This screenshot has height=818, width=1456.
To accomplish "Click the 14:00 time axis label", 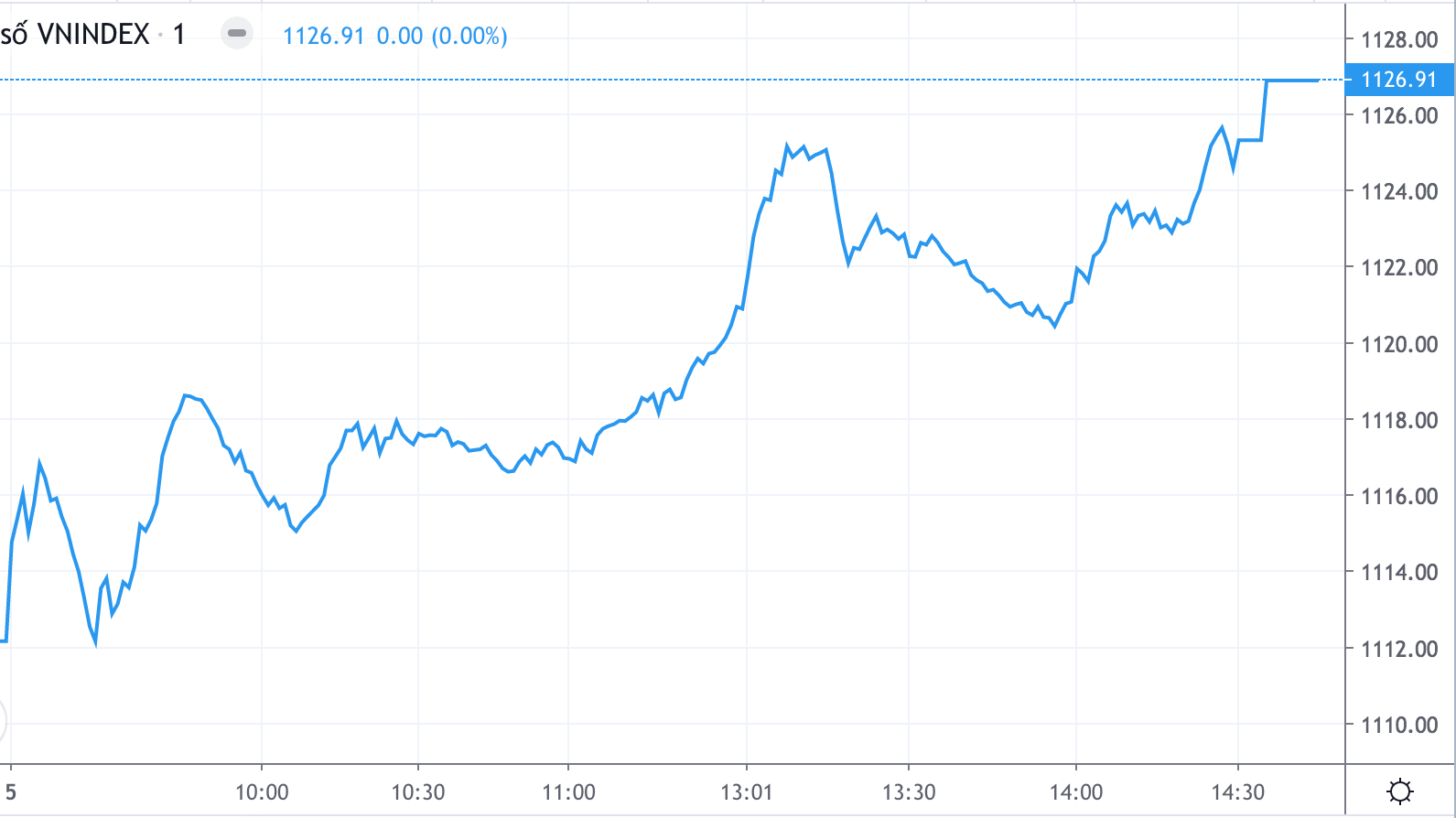I will tap(1075, 792).
